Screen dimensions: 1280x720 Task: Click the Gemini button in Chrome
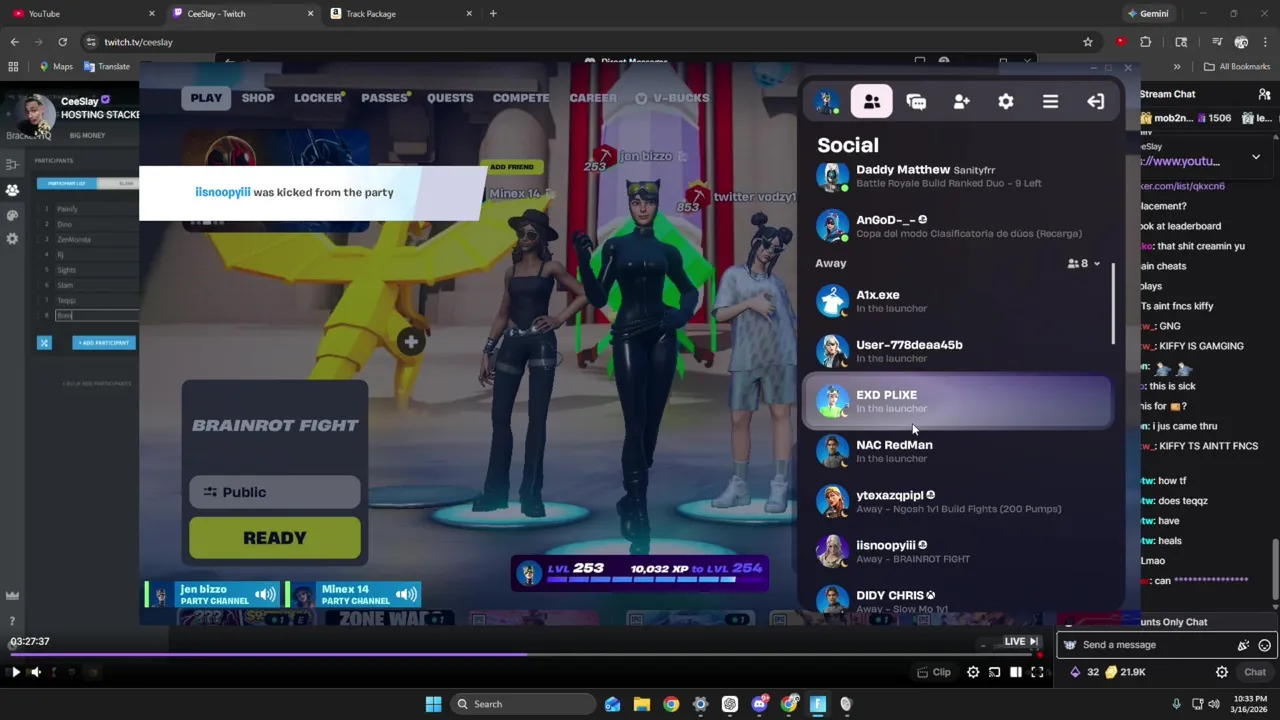coord(1148,14)
